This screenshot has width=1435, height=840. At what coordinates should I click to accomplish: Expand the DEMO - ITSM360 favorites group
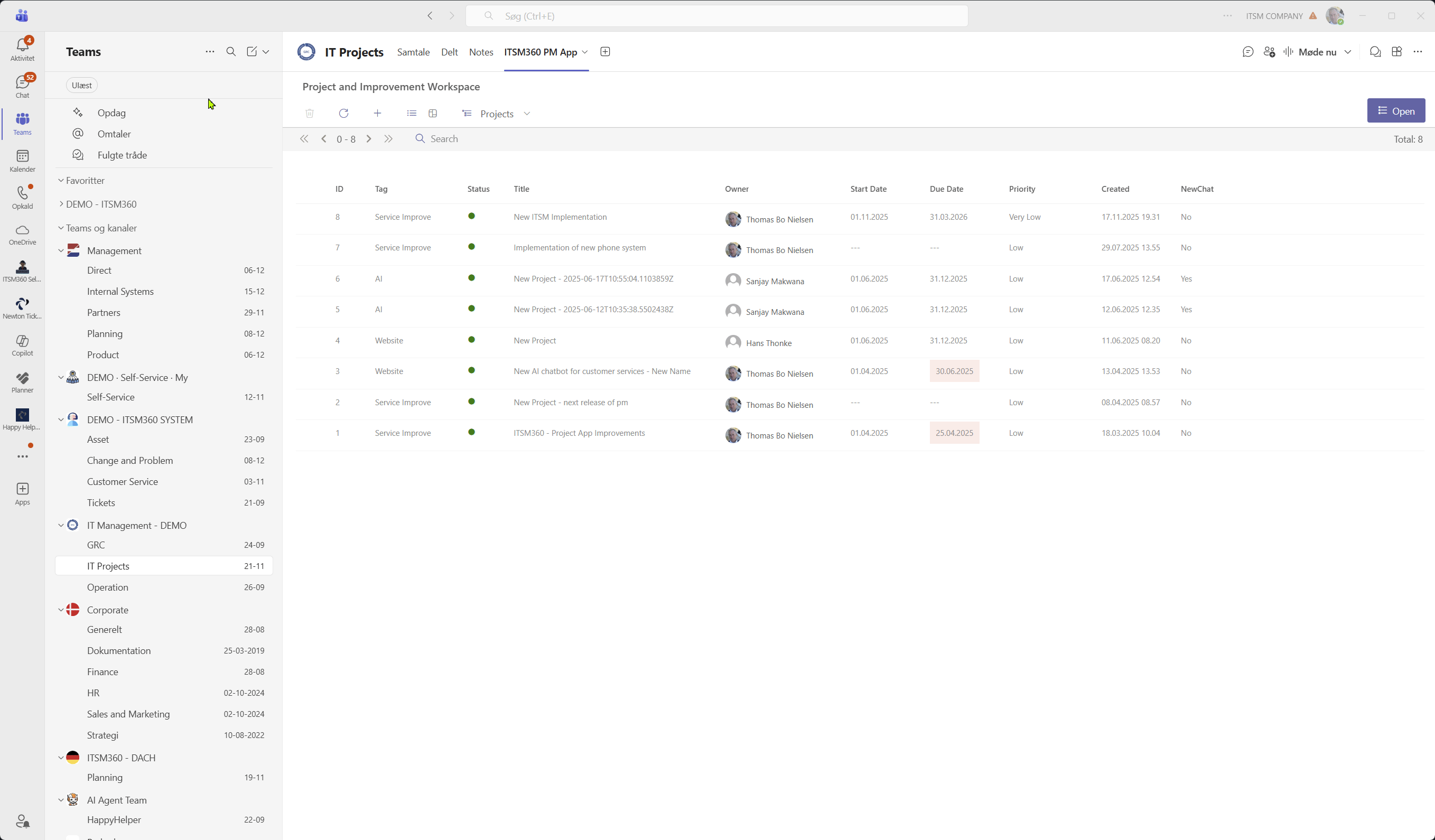click(x=61, y=204)
